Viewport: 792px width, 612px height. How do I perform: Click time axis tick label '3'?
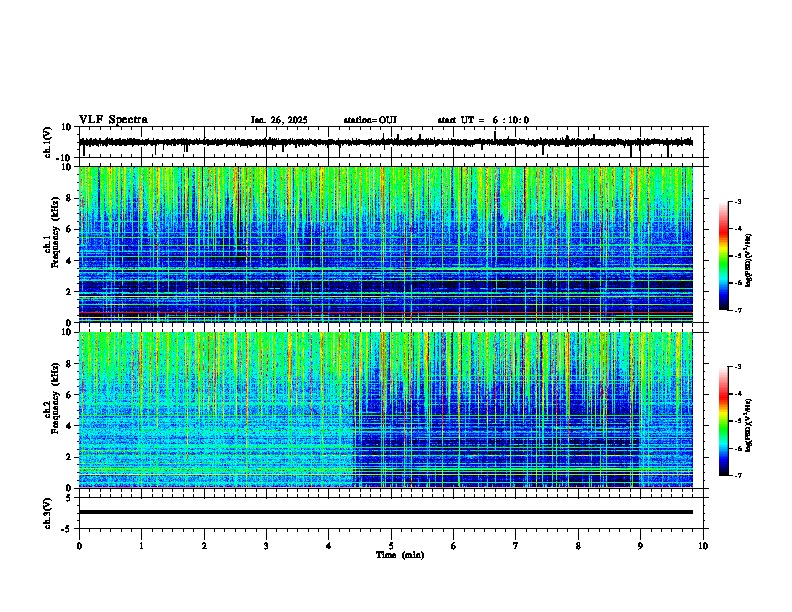click(266, 546)
